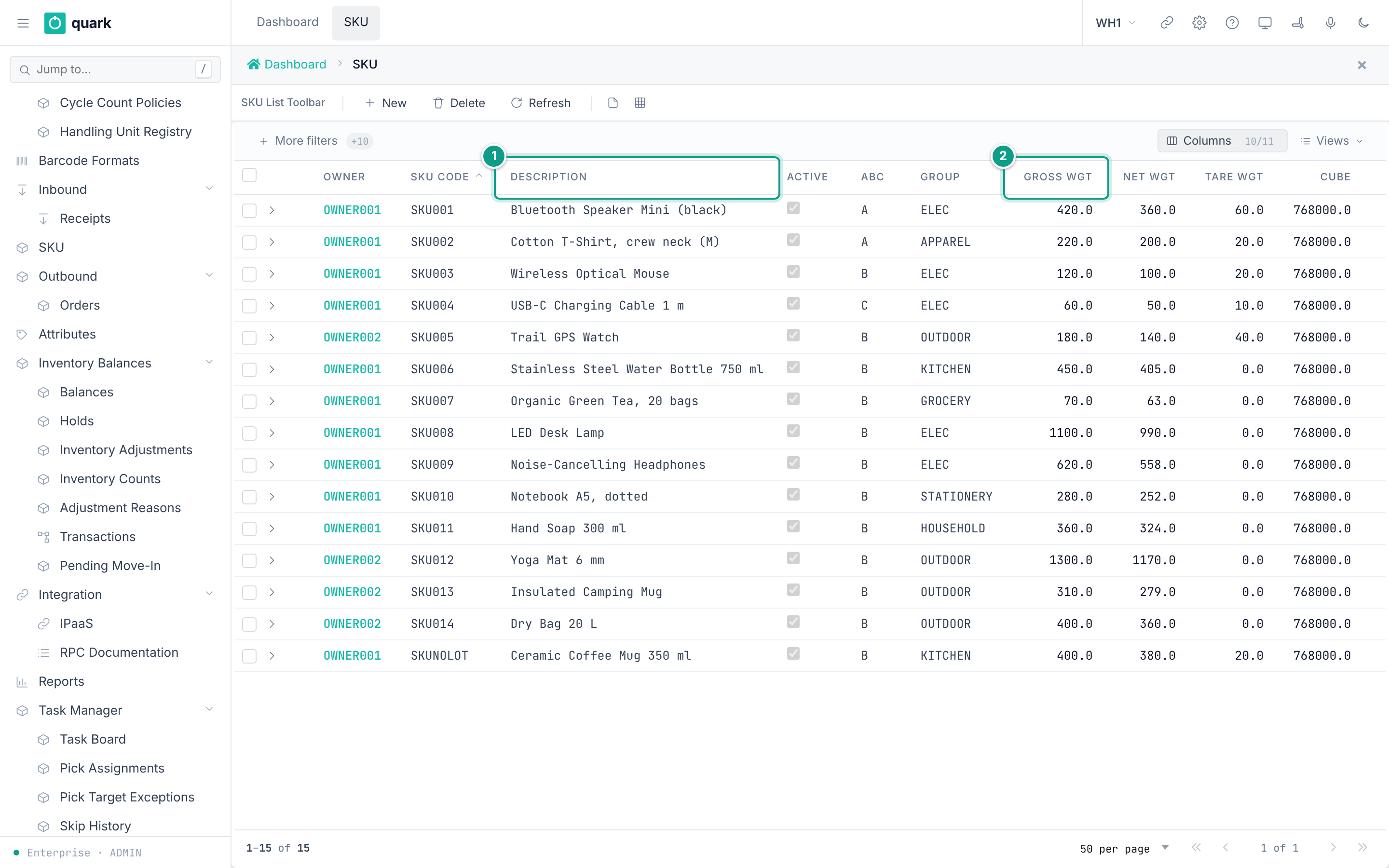Toggle the hamburger sidebar menu
Viewport: 1389px width, 868px height.
23,23
